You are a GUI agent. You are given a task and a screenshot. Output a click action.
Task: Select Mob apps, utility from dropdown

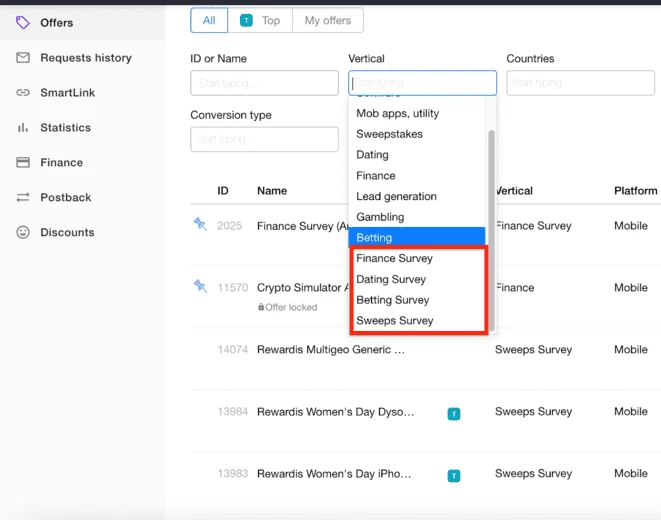click(x=416, y=113)
